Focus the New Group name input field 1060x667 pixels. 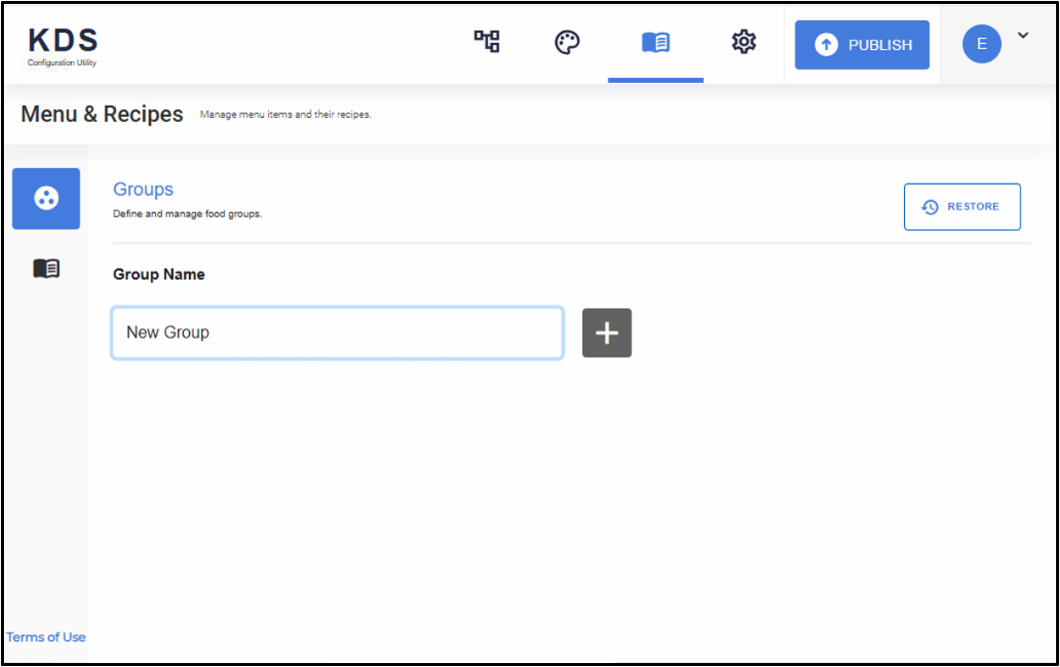click(337, 332)
